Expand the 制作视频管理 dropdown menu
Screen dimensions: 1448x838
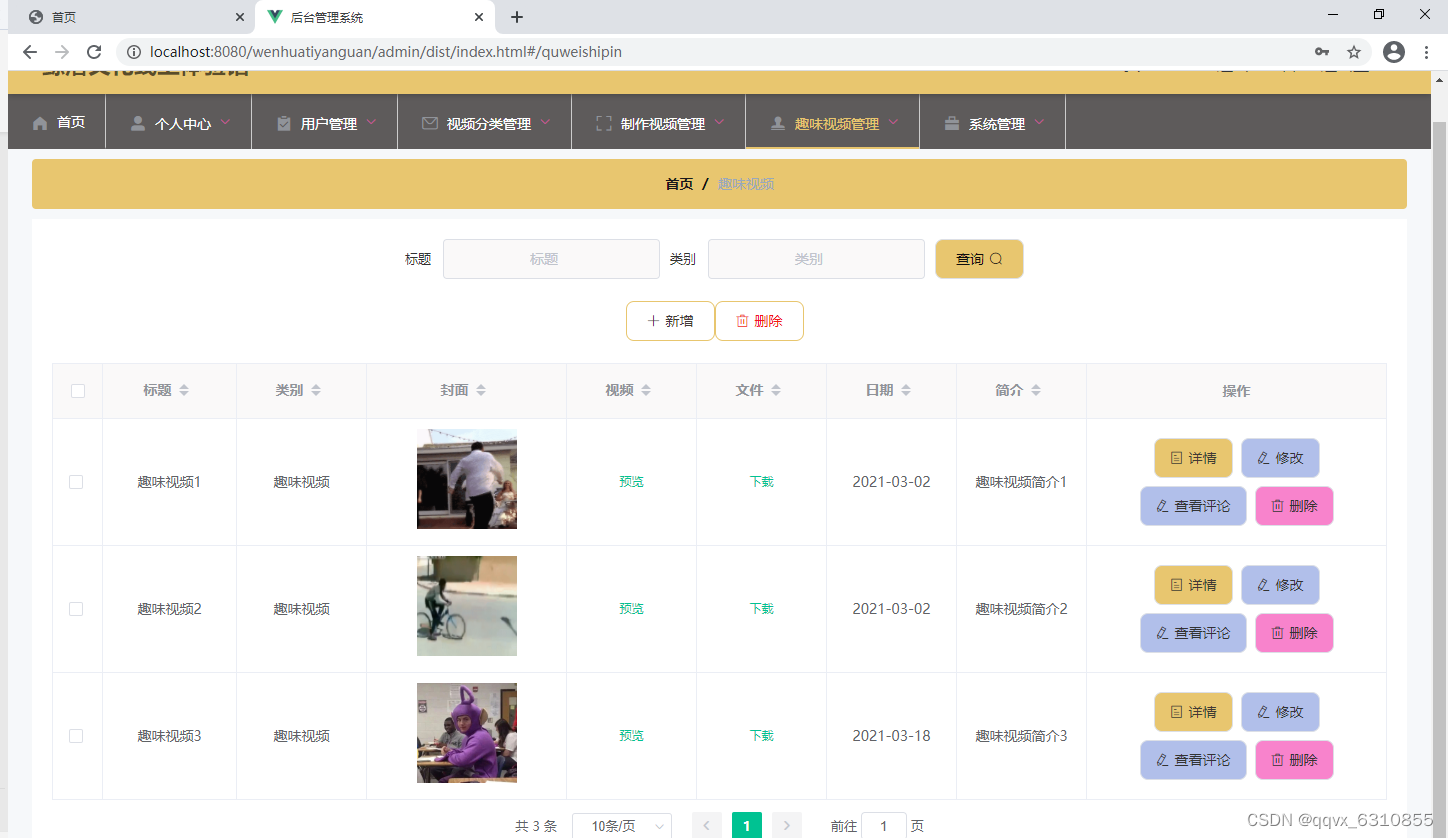tap(720, 122)
